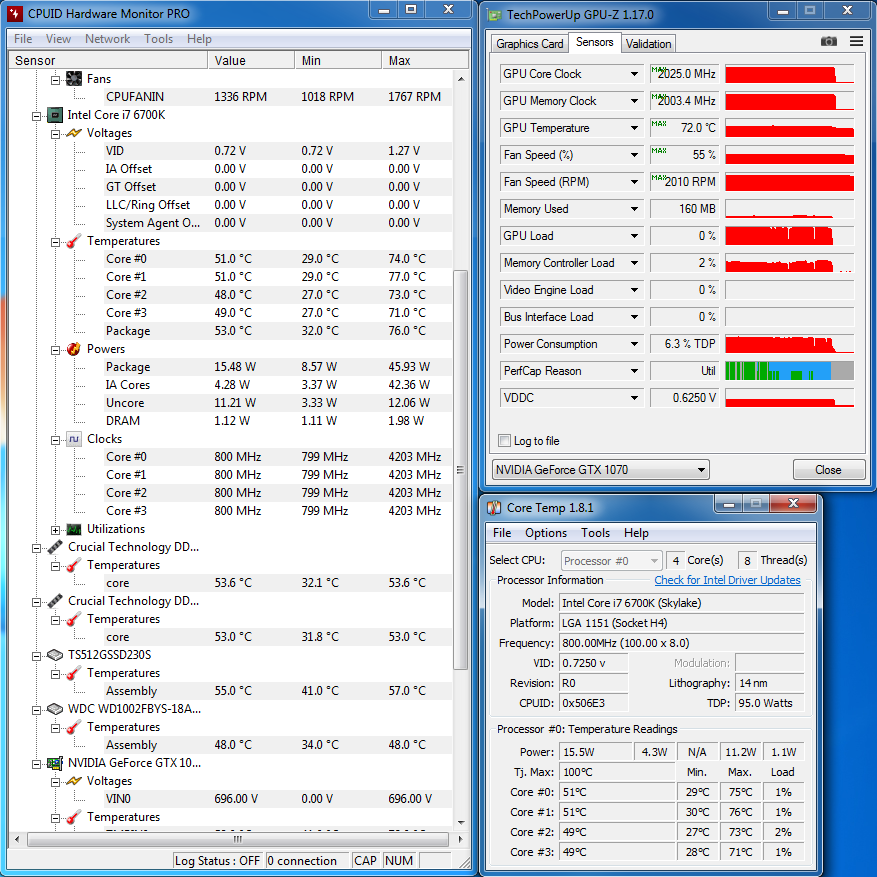Viewport: 877px width, 877px height.
Task: Click the Powers flame icon
Action: pos(74,349)
